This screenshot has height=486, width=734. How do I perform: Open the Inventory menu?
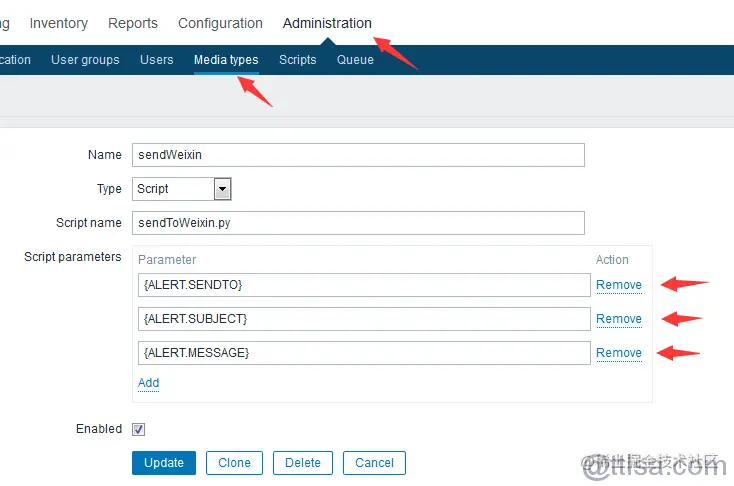click(59, 23)
